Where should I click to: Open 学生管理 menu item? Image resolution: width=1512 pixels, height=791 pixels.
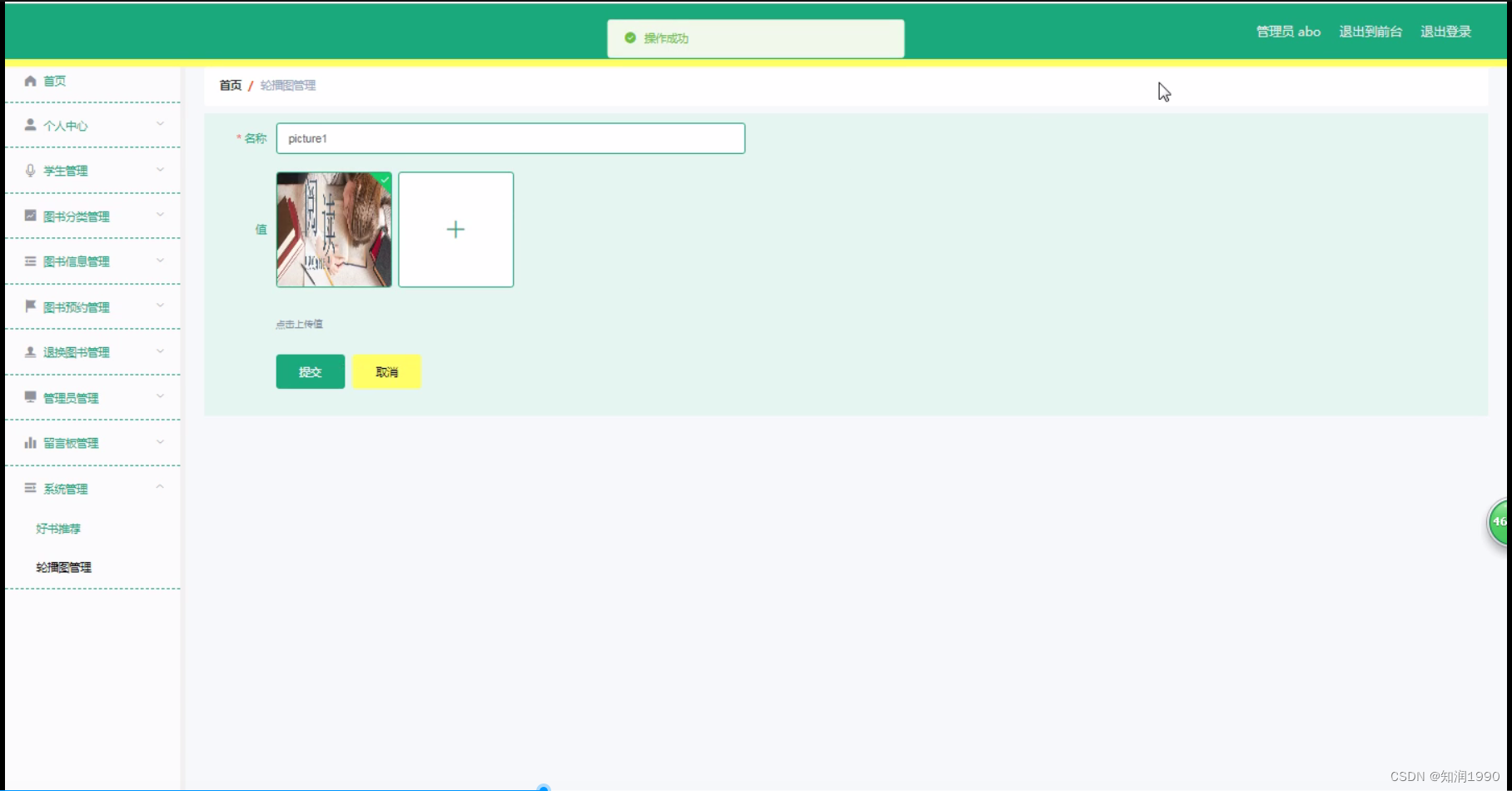click(92, 171)
